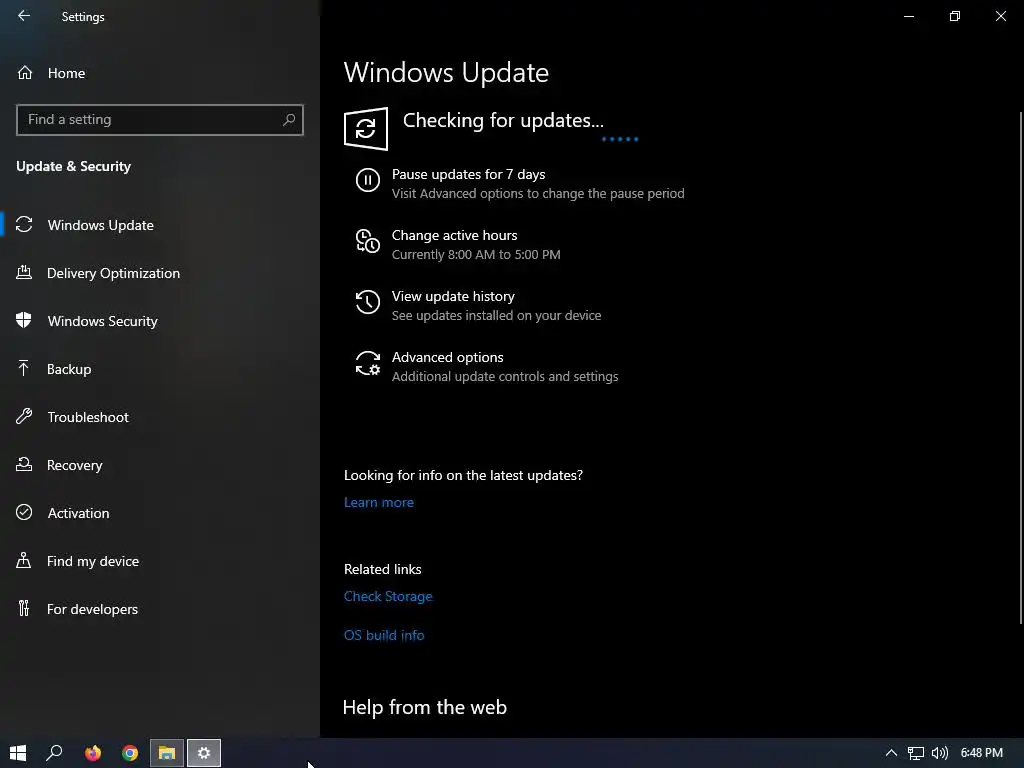This screenshot has width=1024, height=768.
Task: Launch Firefox from the taskbar
Action: tap(93, 753)
